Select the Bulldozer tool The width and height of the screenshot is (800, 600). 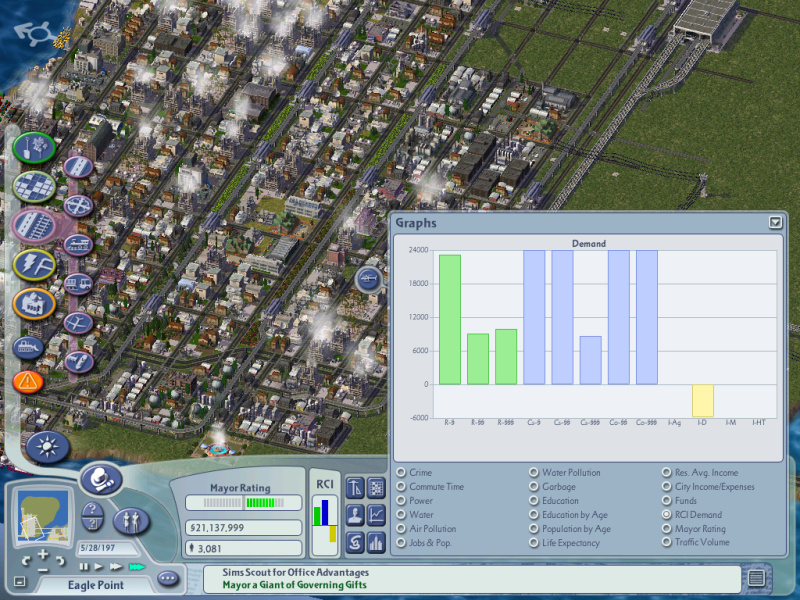tap(28, 348)
